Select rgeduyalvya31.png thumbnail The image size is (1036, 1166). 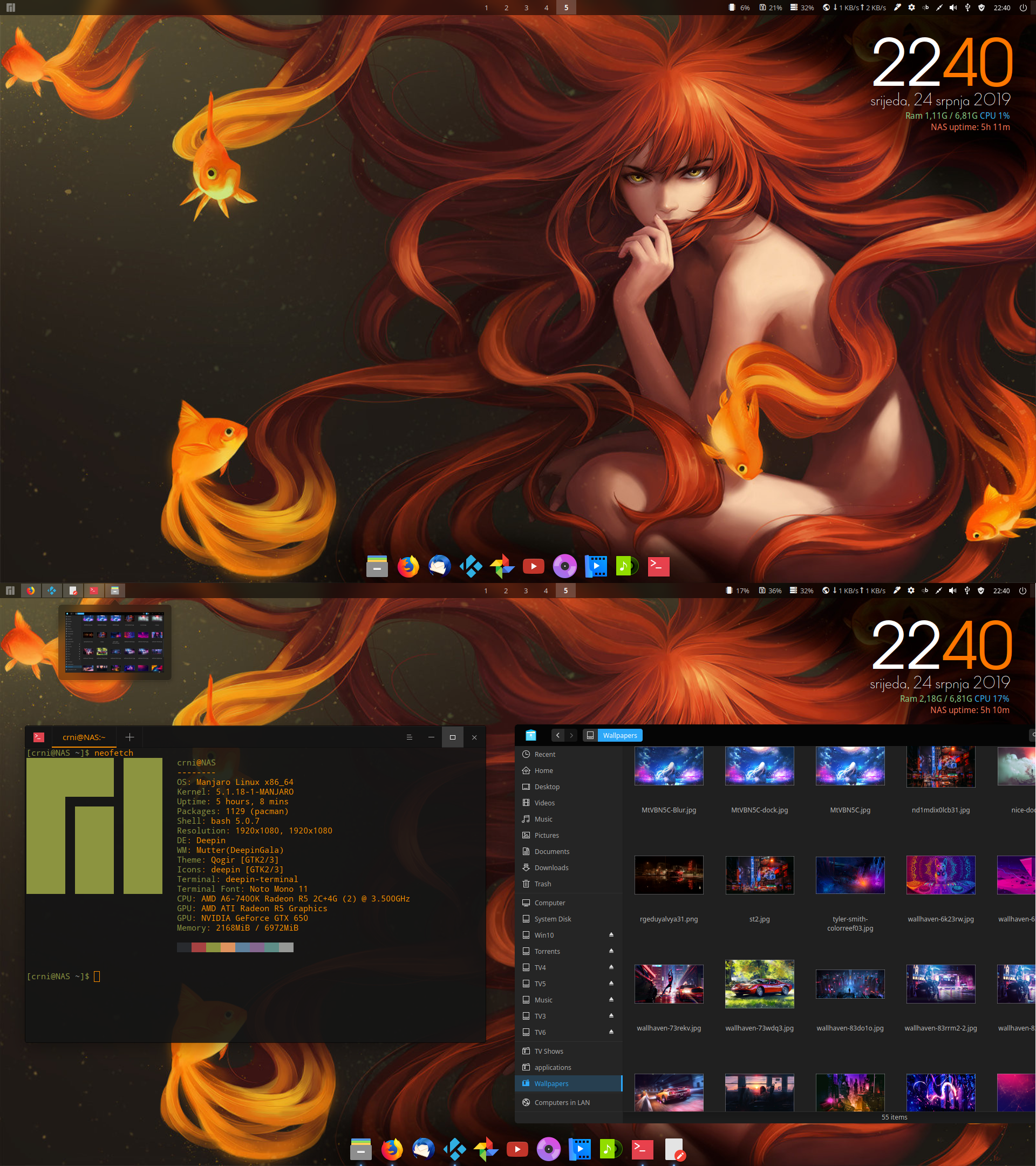coord(669,875)
